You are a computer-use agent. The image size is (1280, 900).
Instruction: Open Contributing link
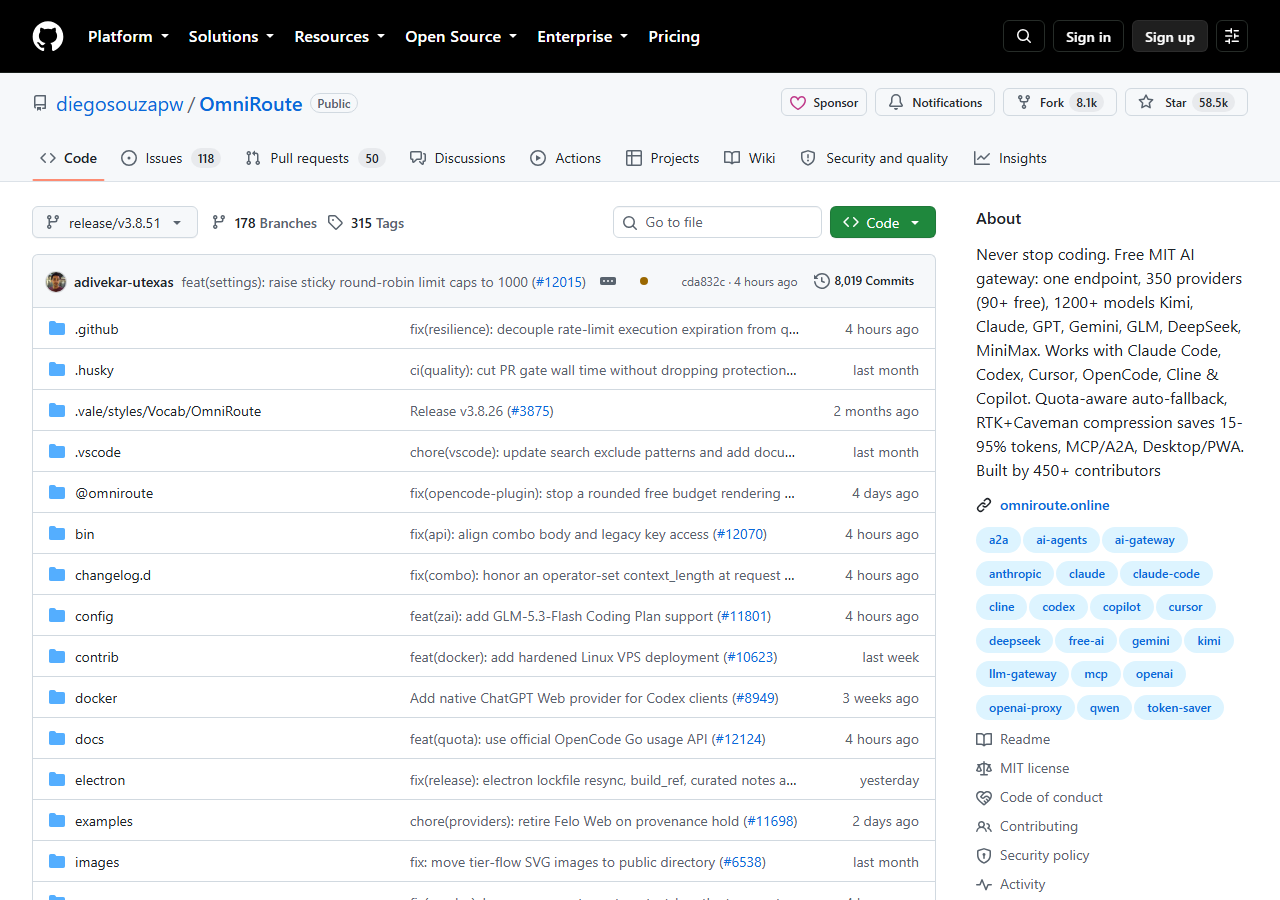coord(1027,826)
